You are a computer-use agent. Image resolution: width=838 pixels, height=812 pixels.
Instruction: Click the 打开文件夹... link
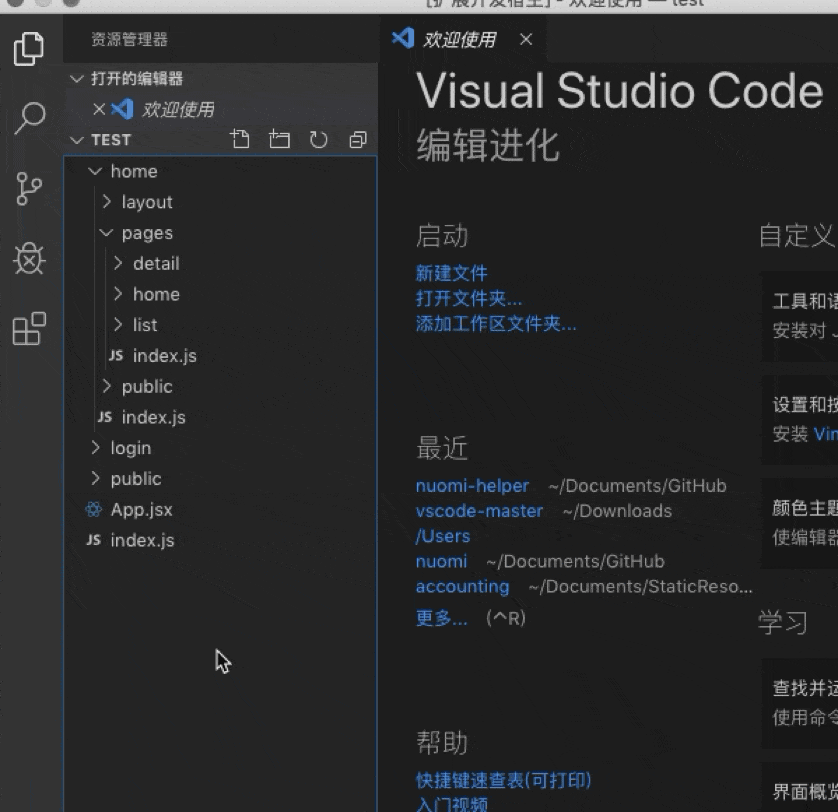pyautogui.click(x=469, y=298)
